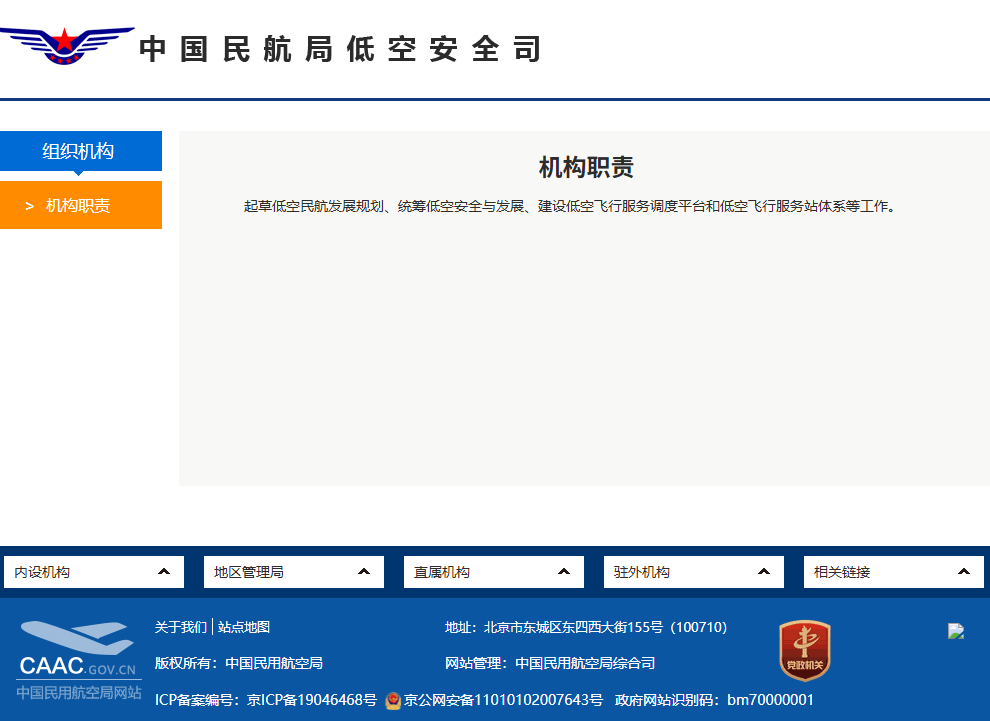Click the address text 北京市东城区东四西大街155号
Screen dimensions: 990x721
573,628
